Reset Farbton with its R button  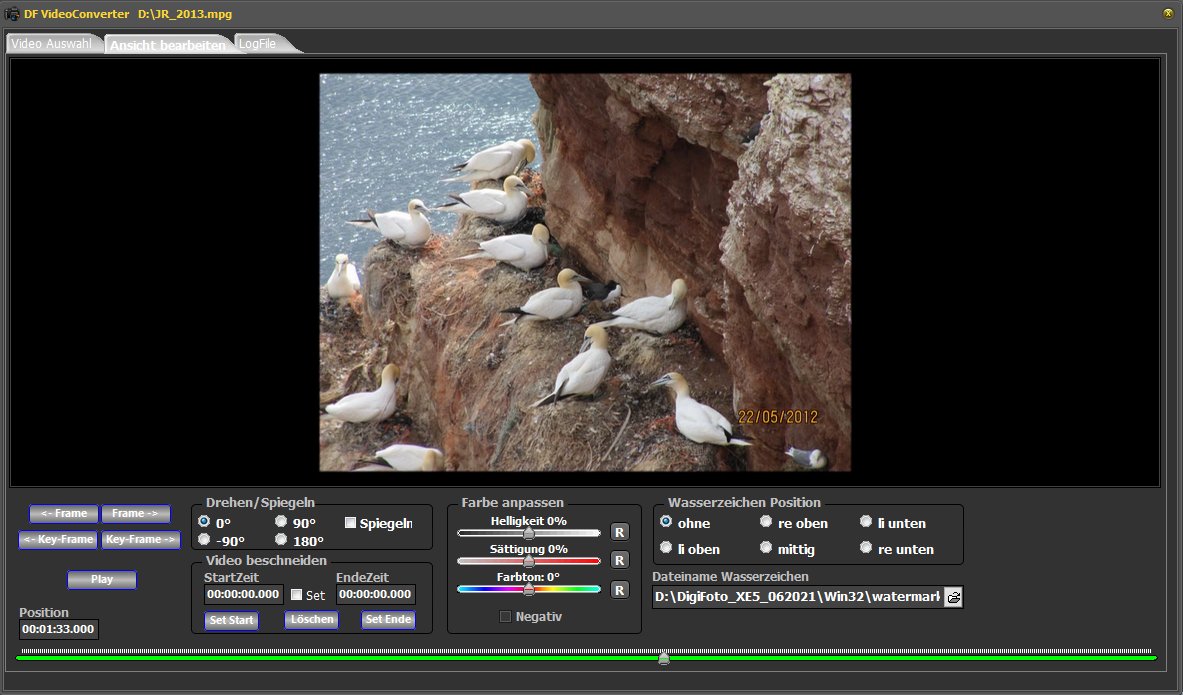(619, 590)
